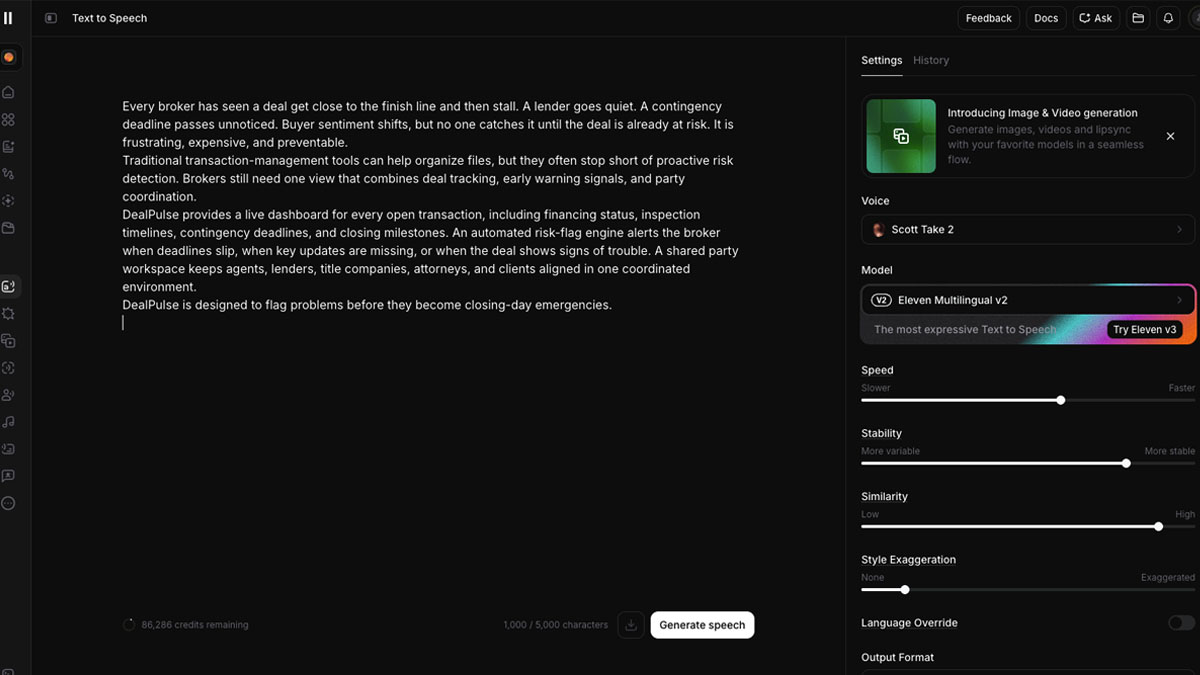Image resolution: width=1200 pixels, height=675 pixels.
Task: Click the download audio icon beside Generate speech
Action: point(631,625)
